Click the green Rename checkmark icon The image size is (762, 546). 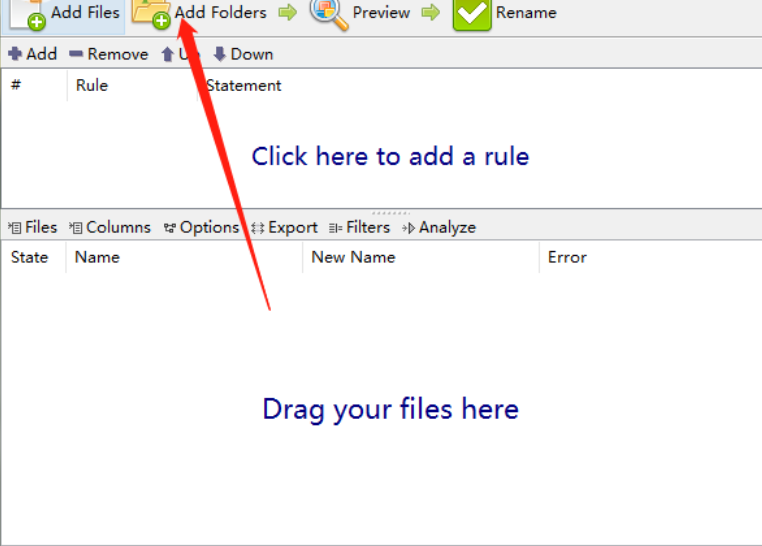472,15
